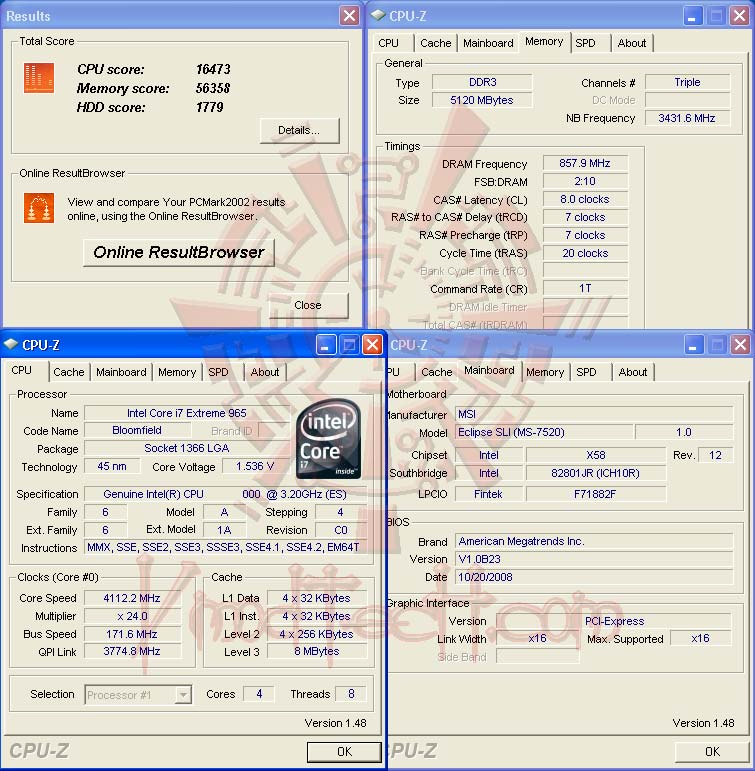Click the American Megatrends Inc. brand field
The width and height of the screenshot is (755, 771).
594,541
